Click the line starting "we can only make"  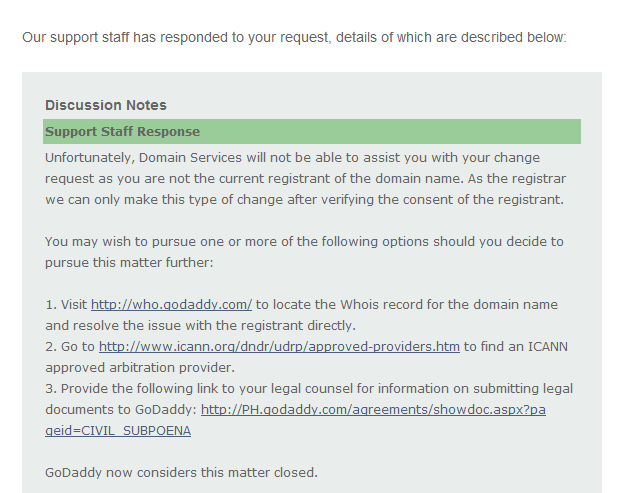(304, 200)
